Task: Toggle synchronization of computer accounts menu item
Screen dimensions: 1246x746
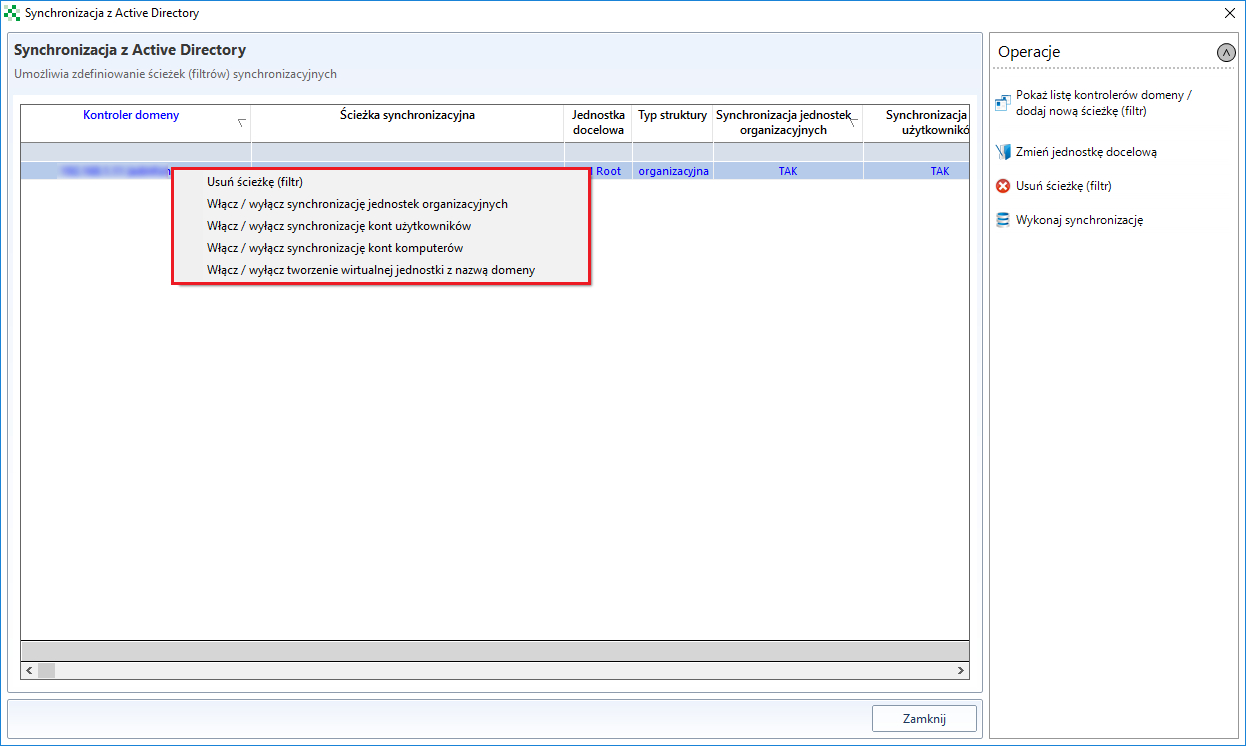Action: pyautogui.click(x=335, y=248)
